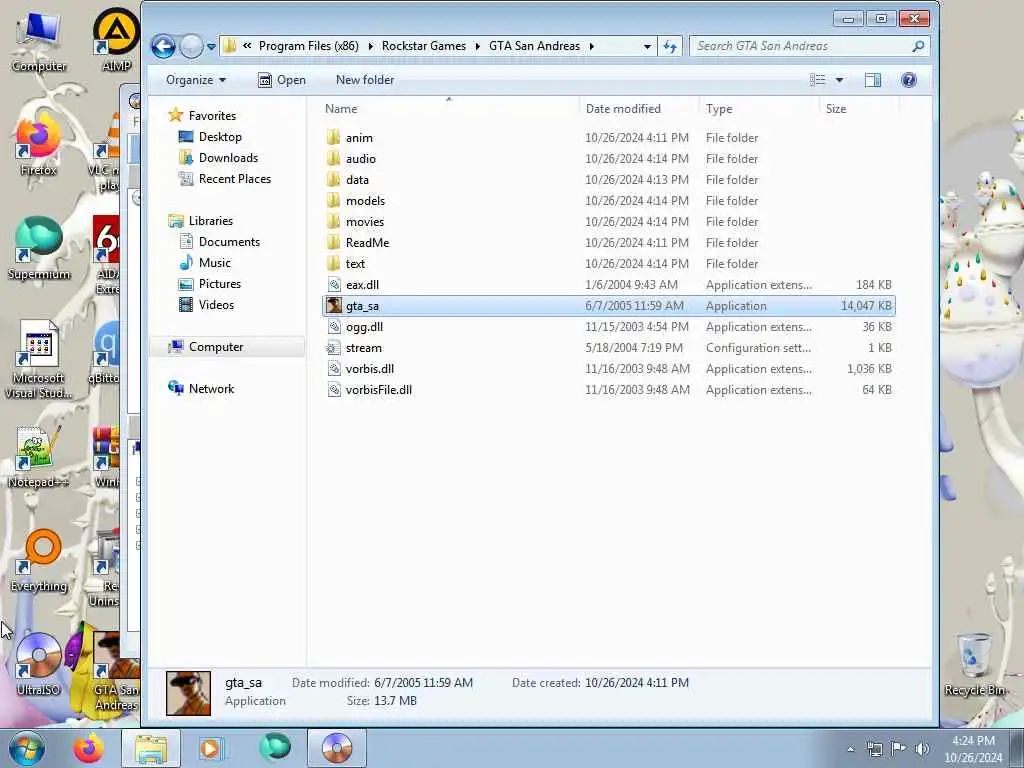The height and width of the screenshot is (768, 1024).
Task: Select the vorbisFile.dll file icon
Action: click(334, 389)
